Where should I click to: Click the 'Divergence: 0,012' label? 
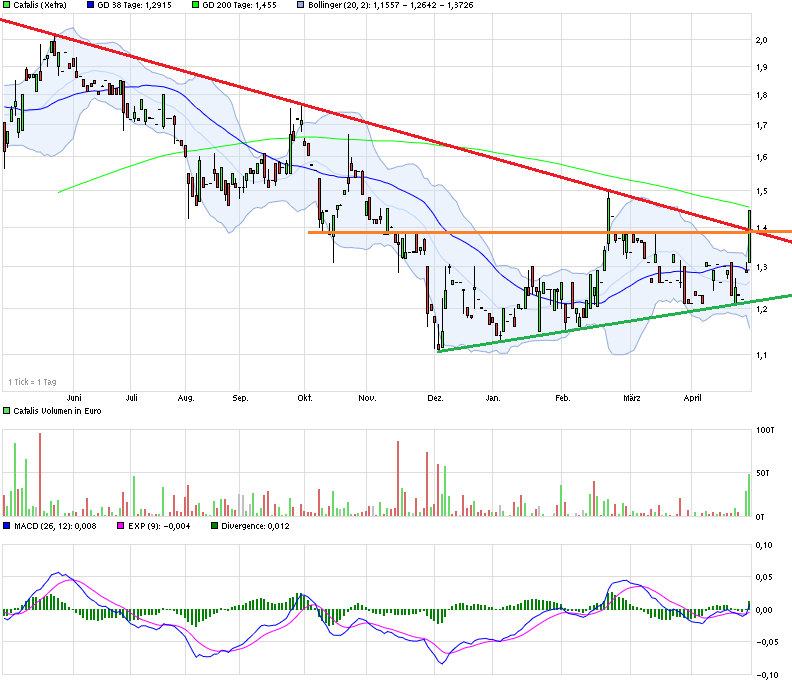point(256,526)
